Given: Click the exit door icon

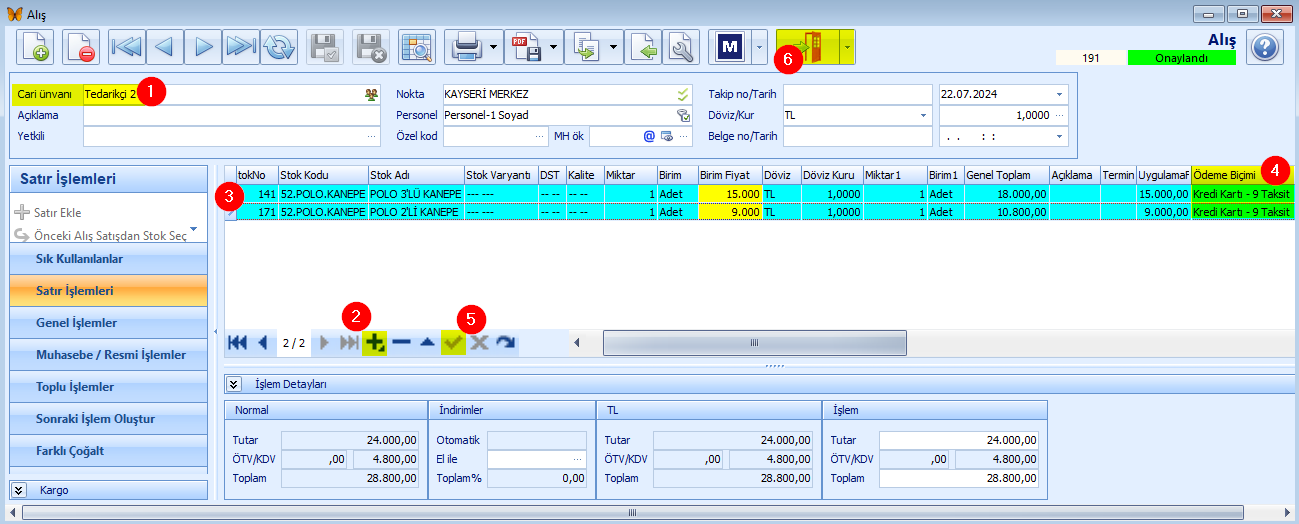Looking at the screenshot, I should pos(808,47).
